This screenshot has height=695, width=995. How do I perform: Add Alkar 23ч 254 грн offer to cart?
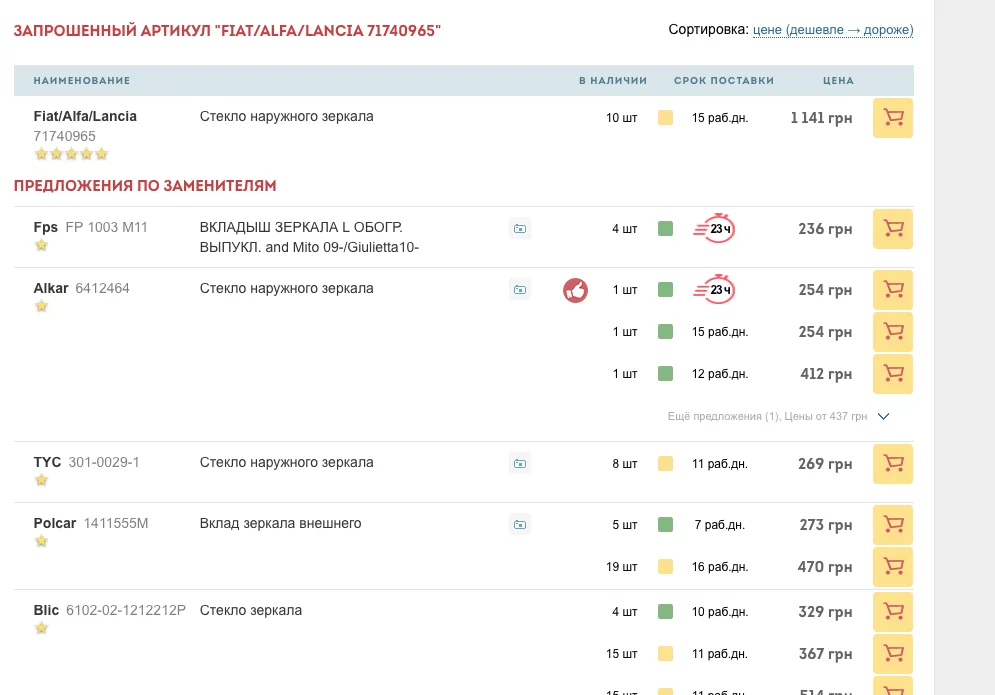coord(893,290)
